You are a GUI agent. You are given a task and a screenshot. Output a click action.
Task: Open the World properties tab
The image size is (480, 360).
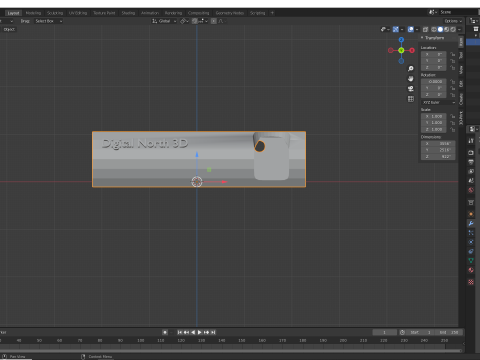471,190
